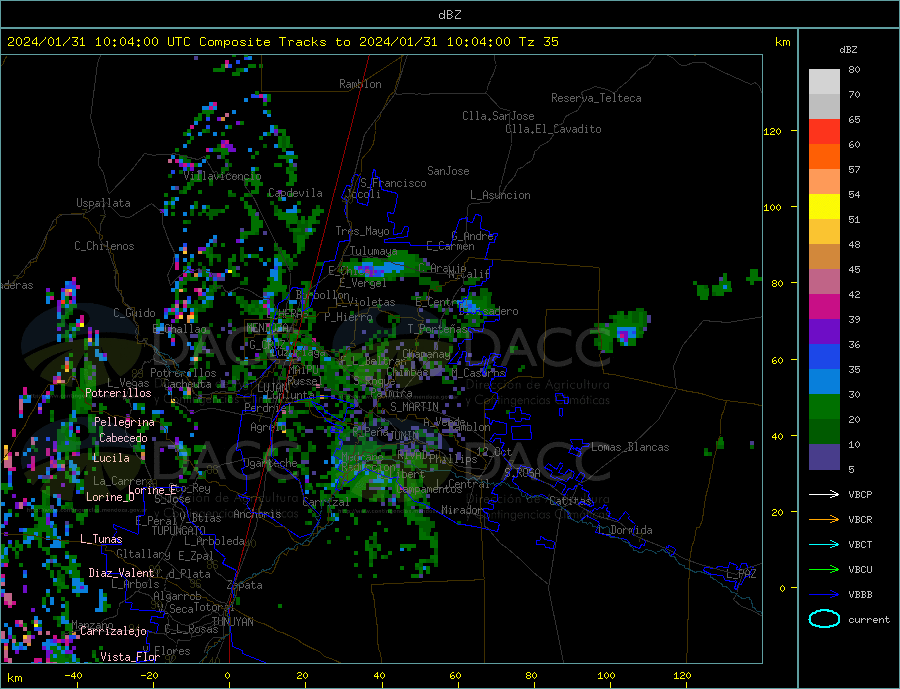
Task: Click the white VBCP arrow icon
Action: (x=824, y=494)
